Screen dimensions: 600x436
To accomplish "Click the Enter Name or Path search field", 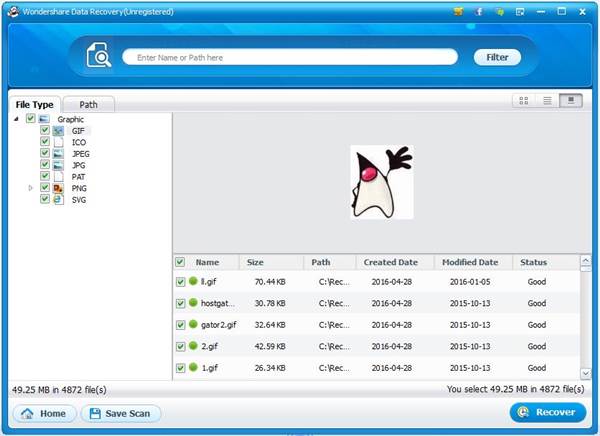I will (290, 57).
